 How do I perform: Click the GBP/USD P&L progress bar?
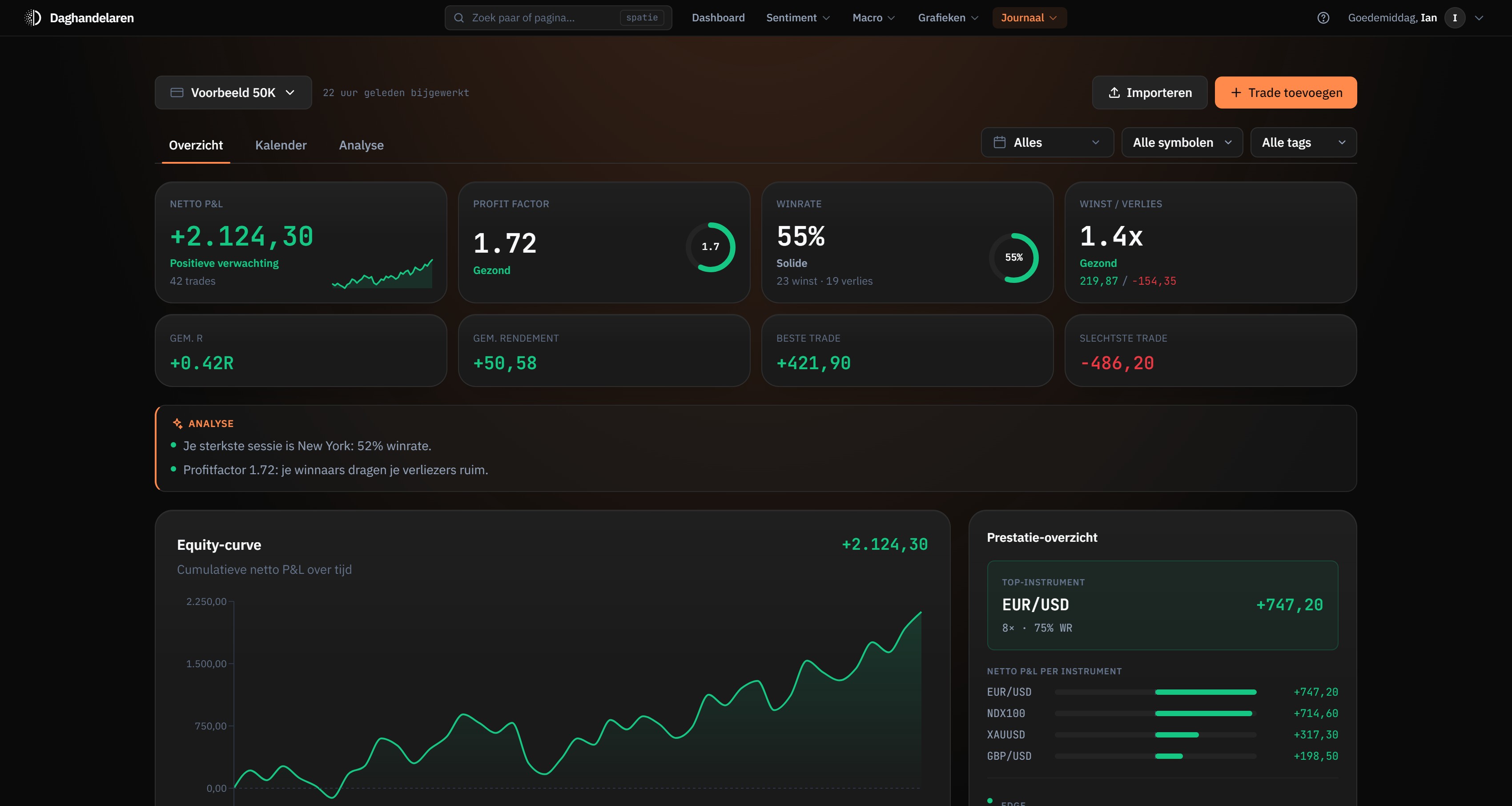pos(1155,756)
